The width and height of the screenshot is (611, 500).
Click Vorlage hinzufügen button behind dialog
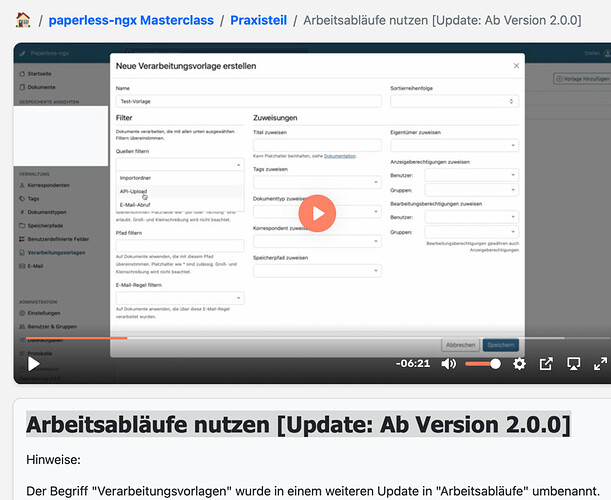click(582, 79)
